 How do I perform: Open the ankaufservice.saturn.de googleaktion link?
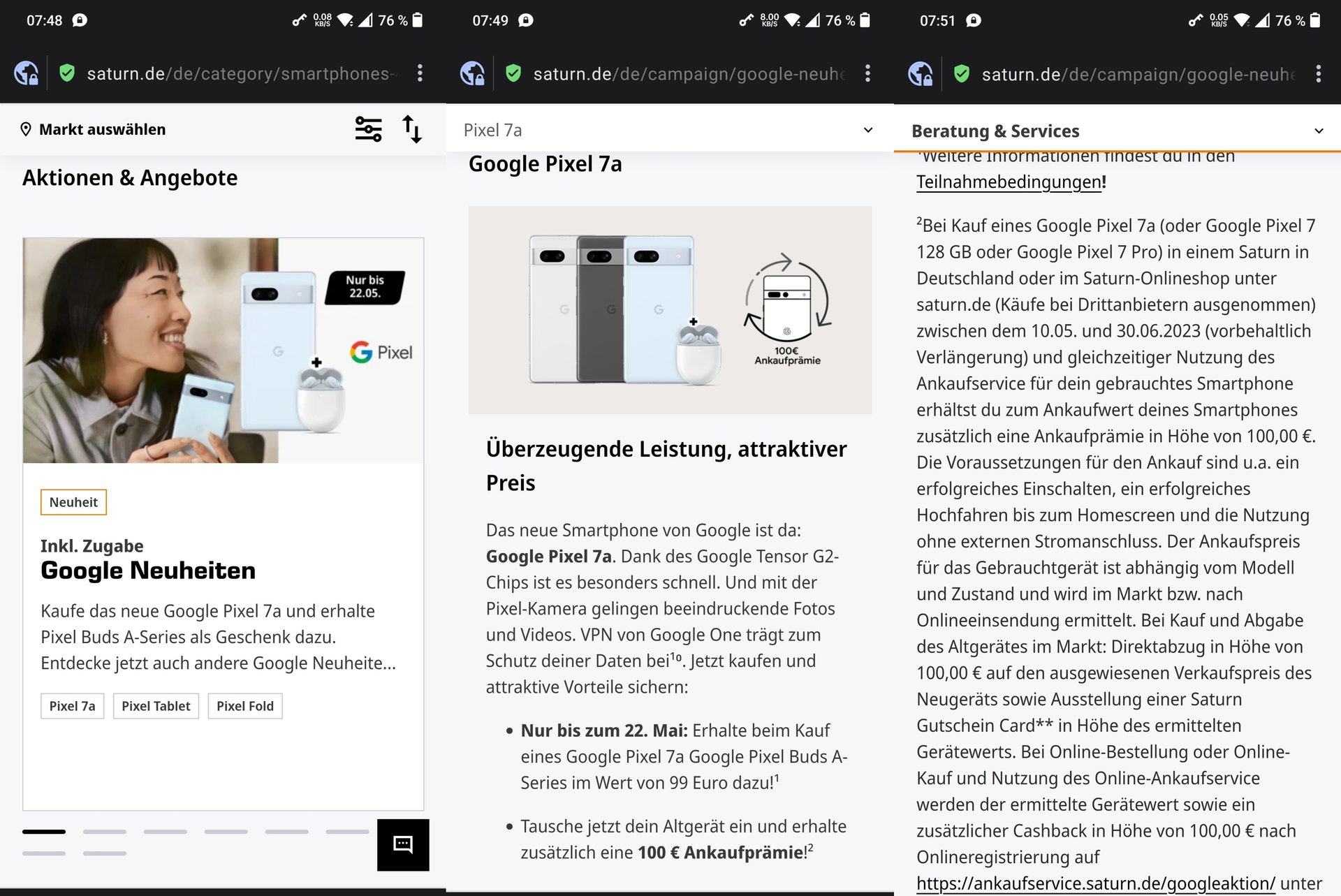(1095, 883)
